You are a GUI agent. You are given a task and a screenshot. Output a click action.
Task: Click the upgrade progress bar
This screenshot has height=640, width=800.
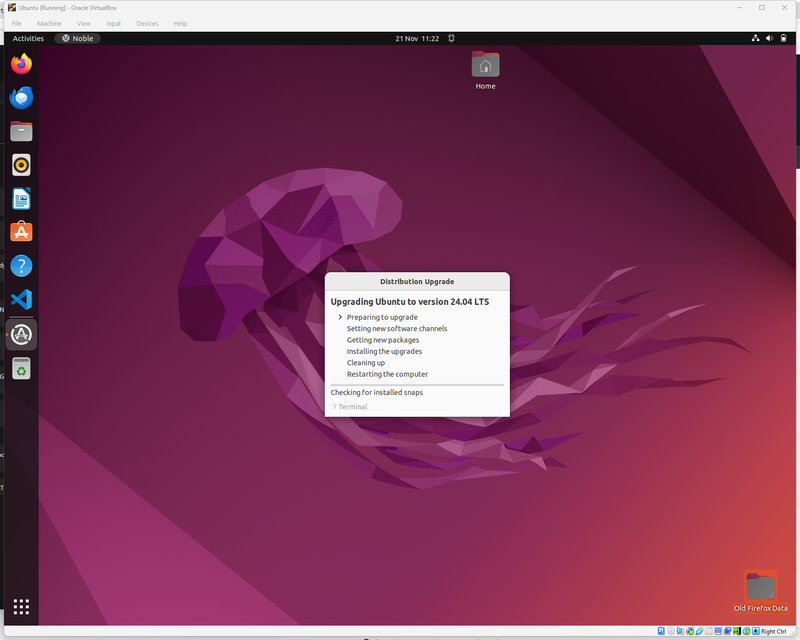point(417,384)
